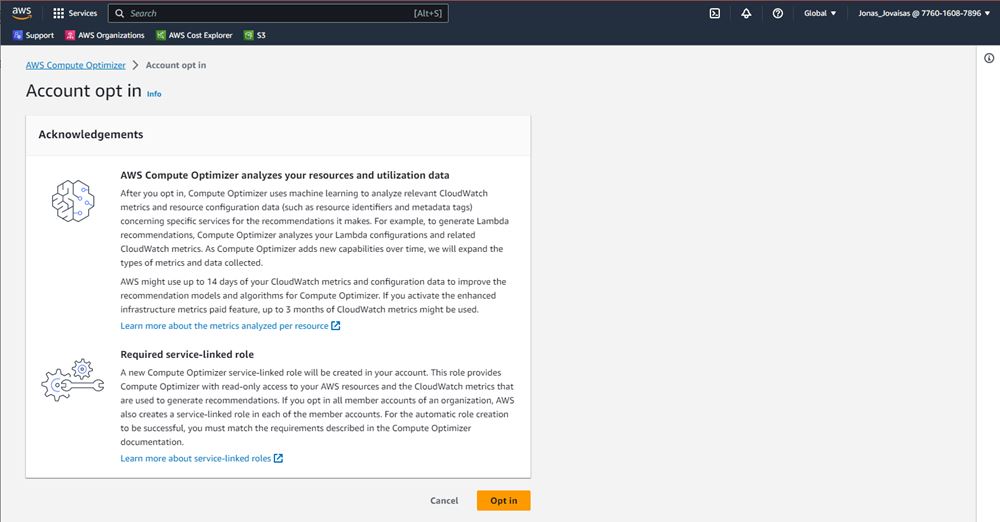
Task: Click the AWS Cost Explorer bookmark icon
Action: tap(161, 35)
